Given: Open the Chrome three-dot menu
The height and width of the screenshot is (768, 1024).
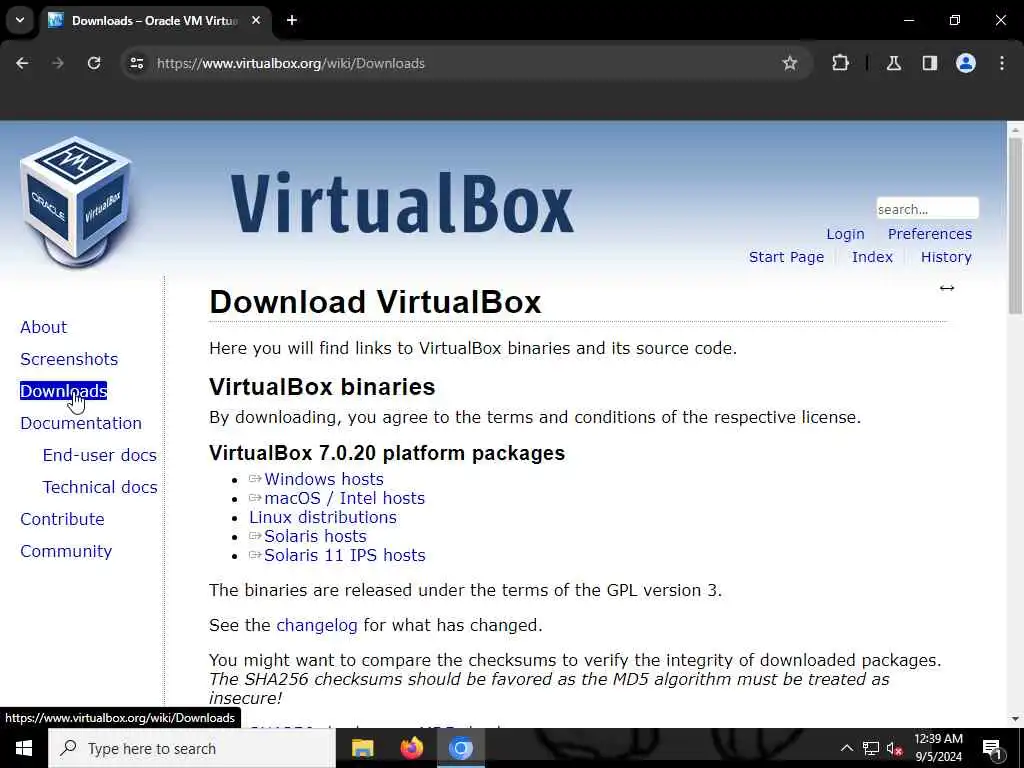Looking at the screenshot, I should click(x=1002, y=63).
